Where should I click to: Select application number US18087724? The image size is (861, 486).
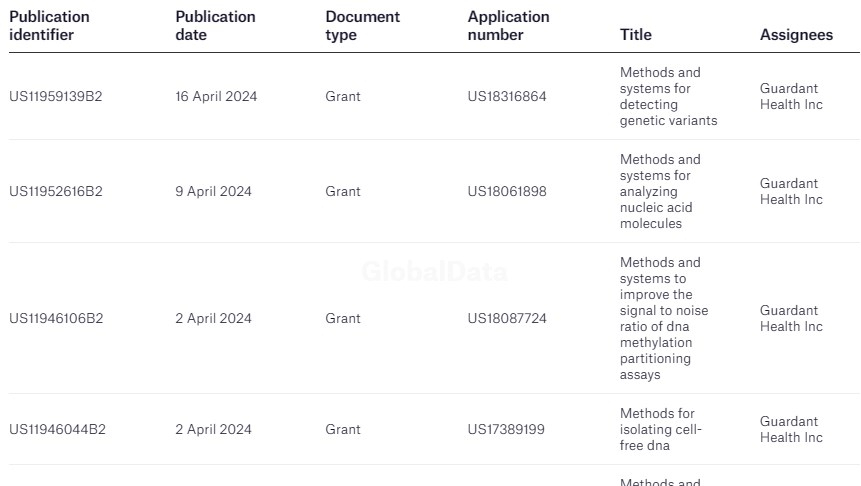507,319
